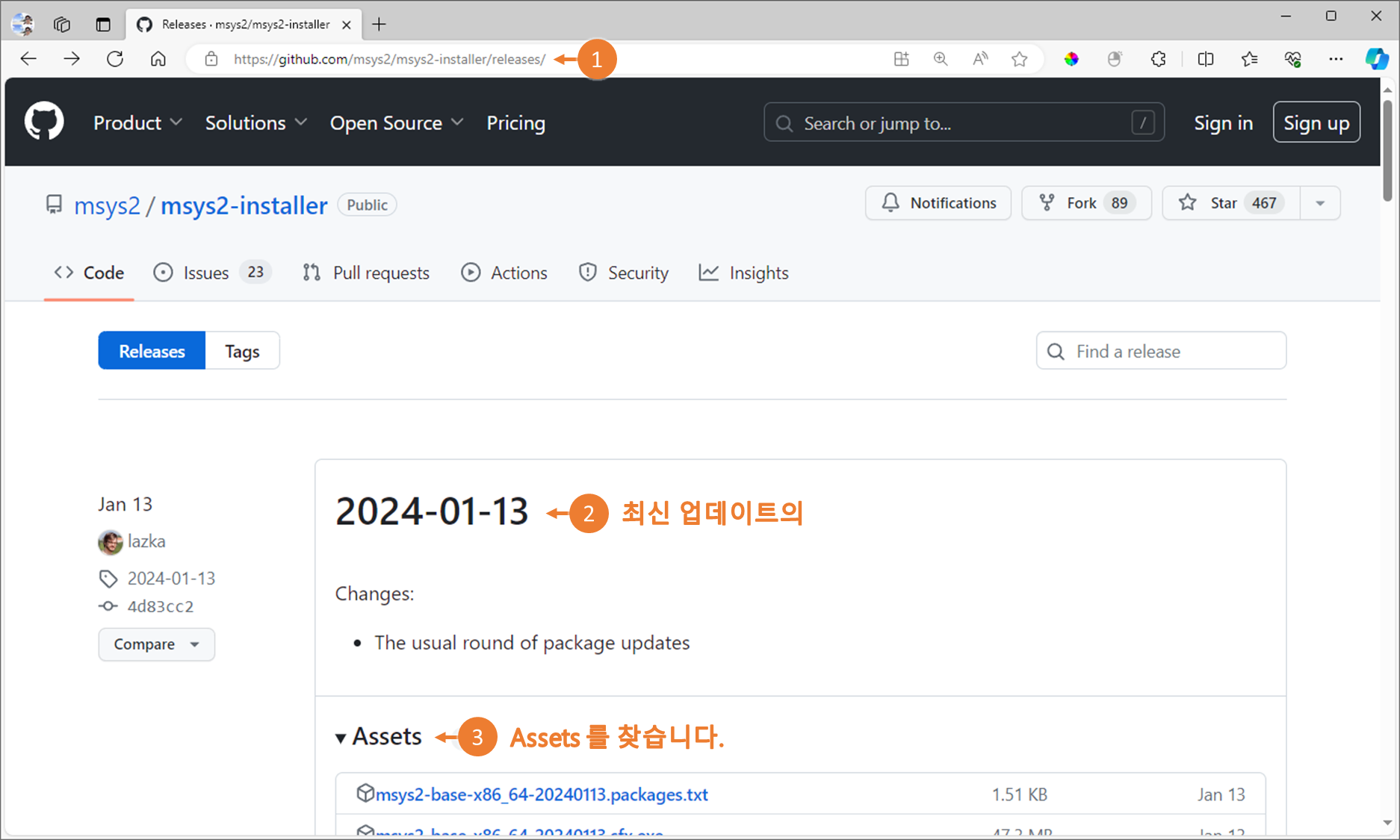Open commit 4d83cc2
This screenshot has height=840, width=1400.
point(160,606)
